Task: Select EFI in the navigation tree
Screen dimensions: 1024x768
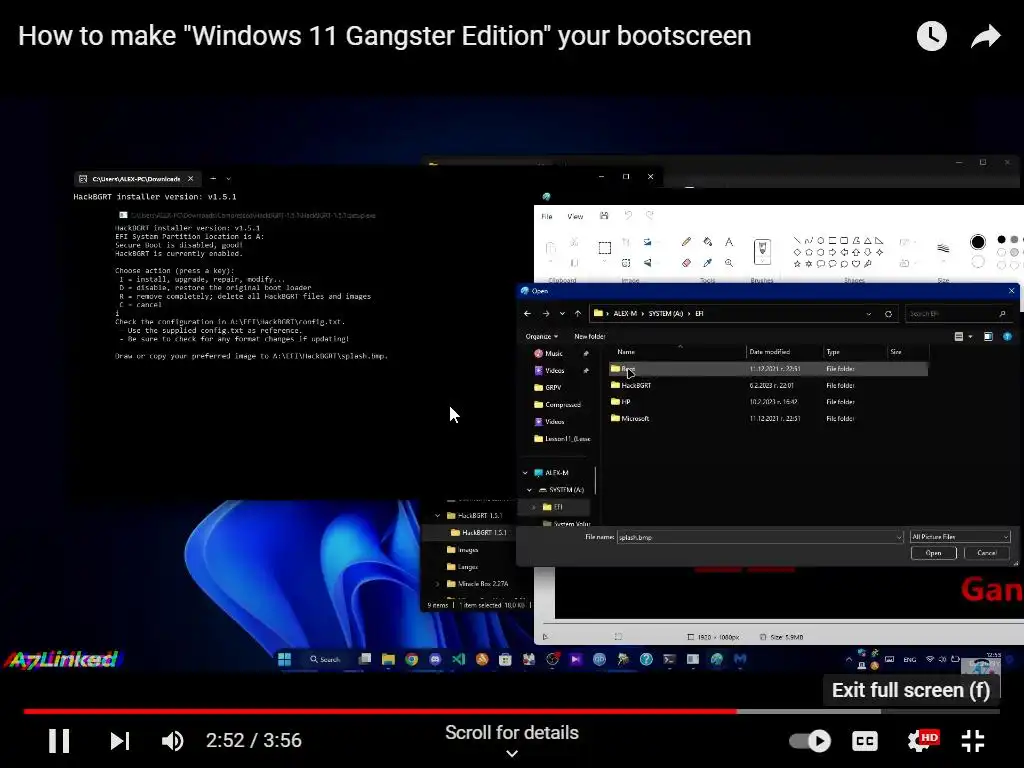Action: pyautogui.click(x=556, y=507)
